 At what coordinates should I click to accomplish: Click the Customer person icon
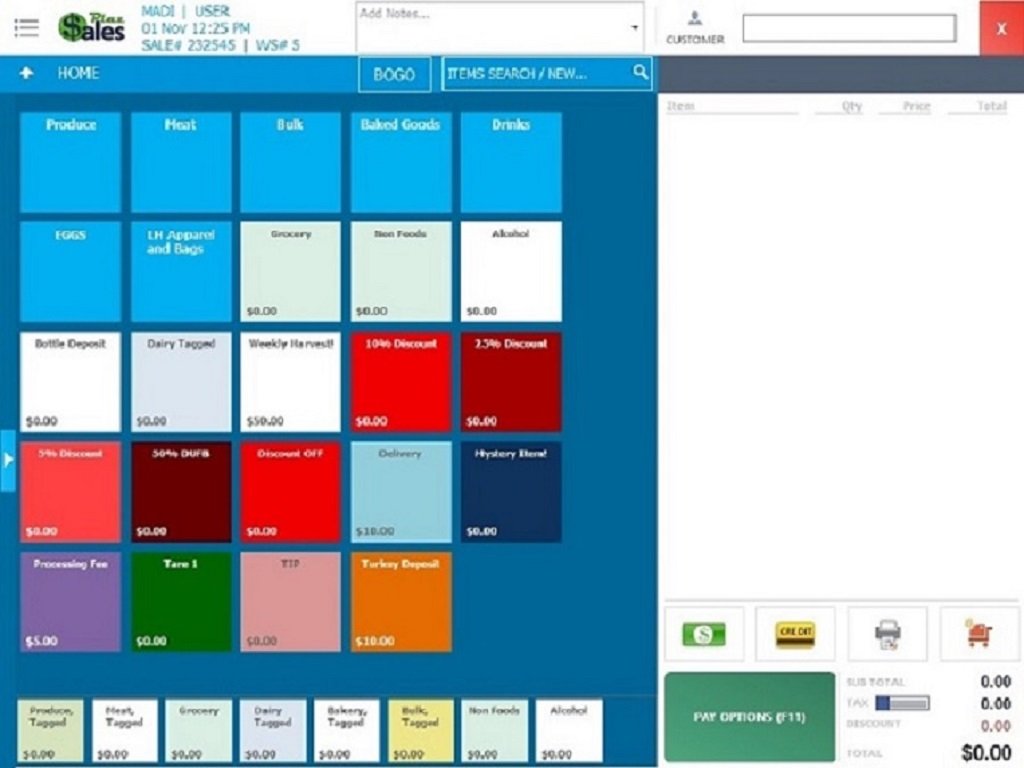[695, 19]
